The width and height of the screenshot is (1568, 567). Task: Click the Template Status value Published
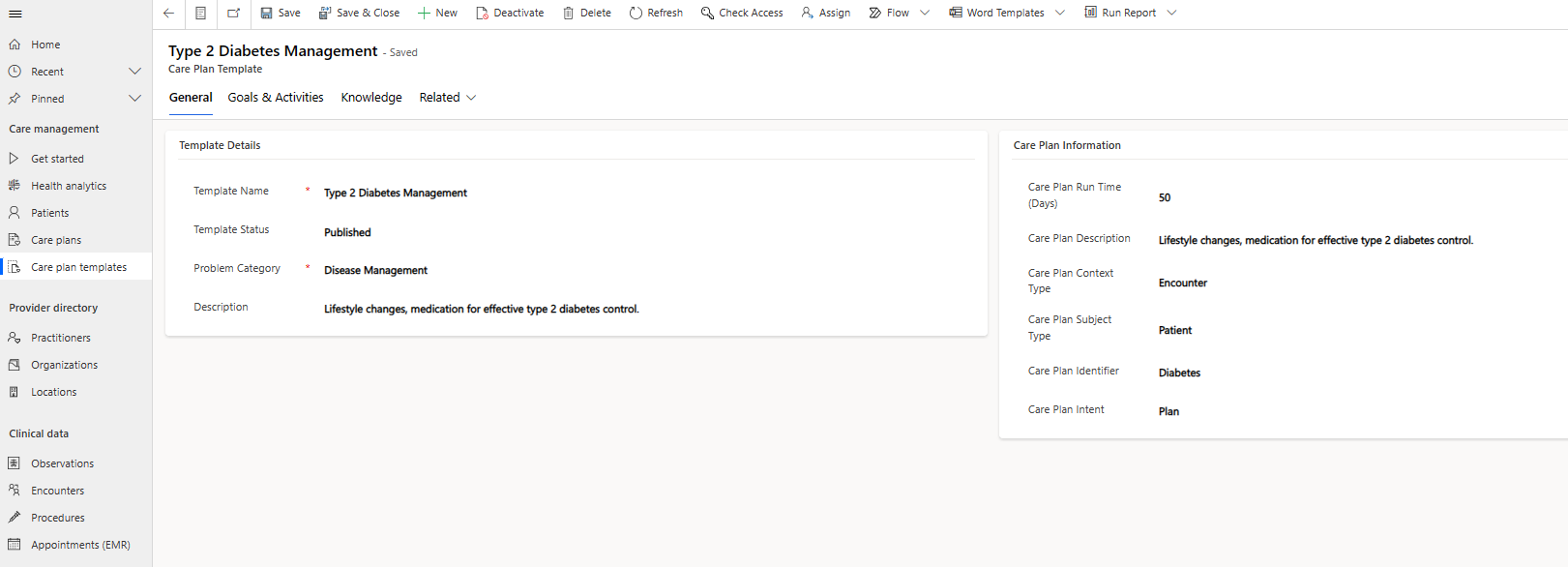347,232
